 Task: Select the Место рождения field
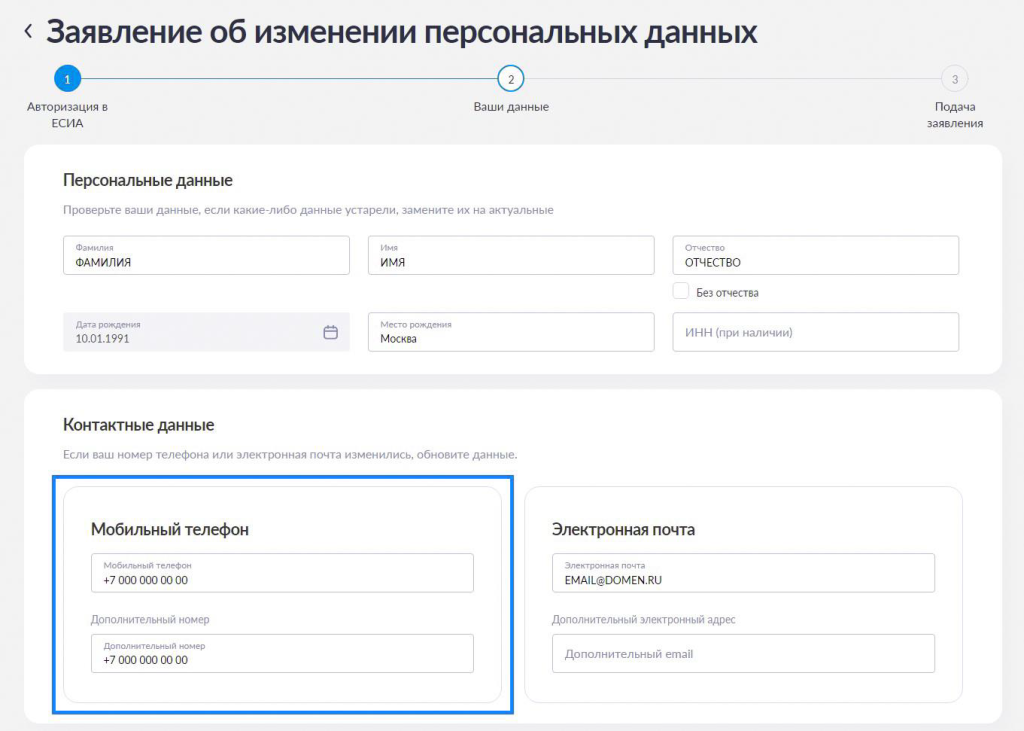[511, 332]
